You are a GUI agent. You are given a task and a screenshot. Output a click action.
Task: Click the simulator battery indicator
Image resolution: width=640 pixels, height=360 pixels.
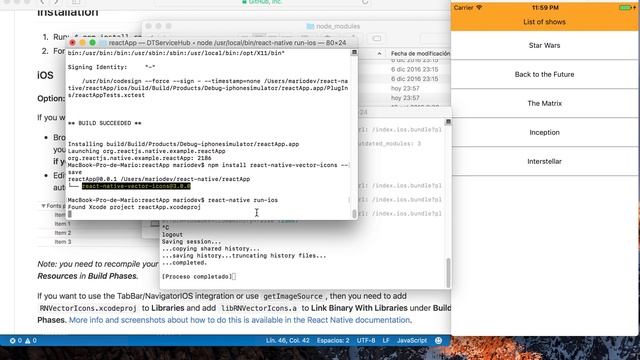tap(625, 8)
